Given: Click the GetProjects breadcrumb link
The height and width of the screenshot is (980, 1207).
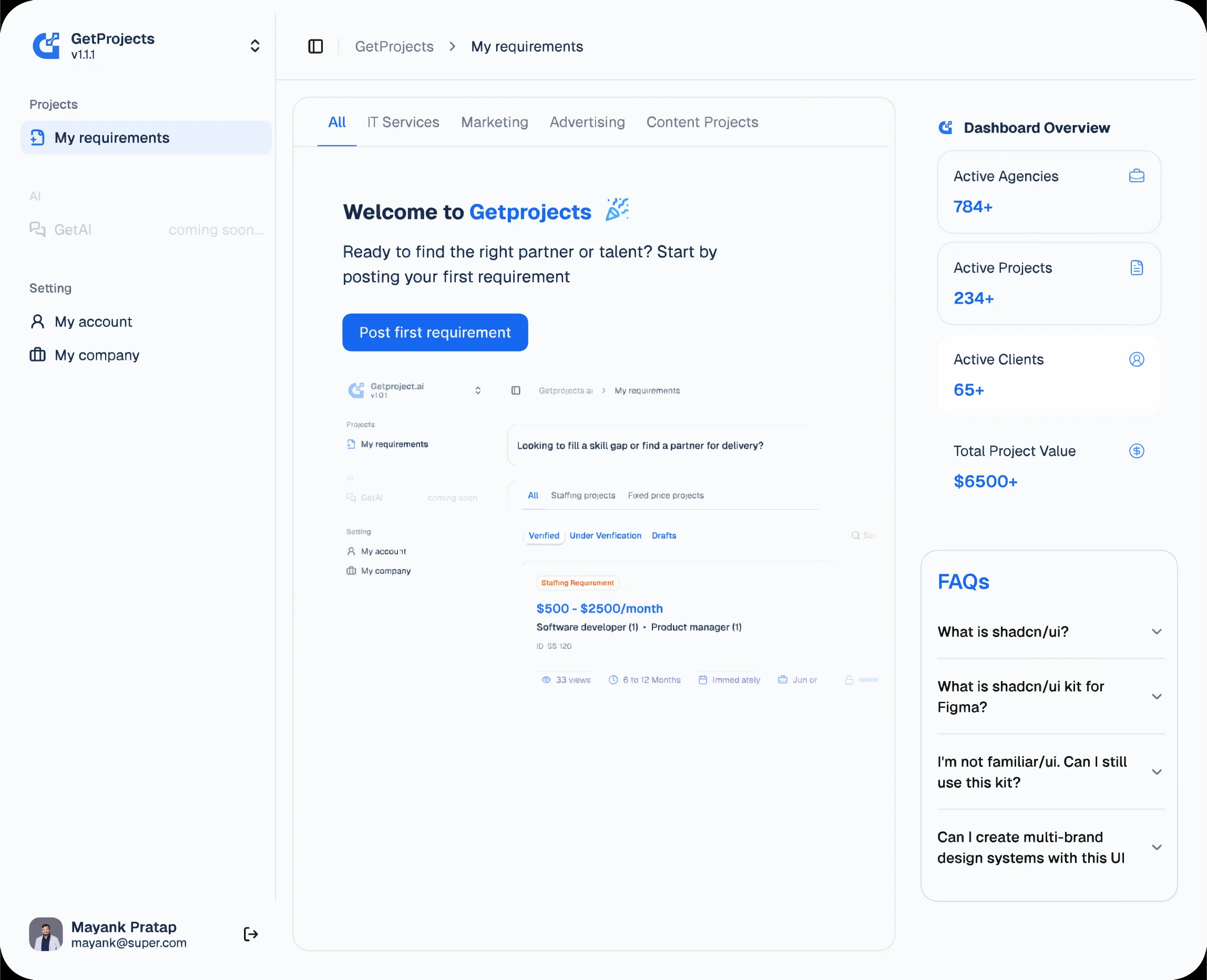Looking at the screenshot, I should [394, 46].
